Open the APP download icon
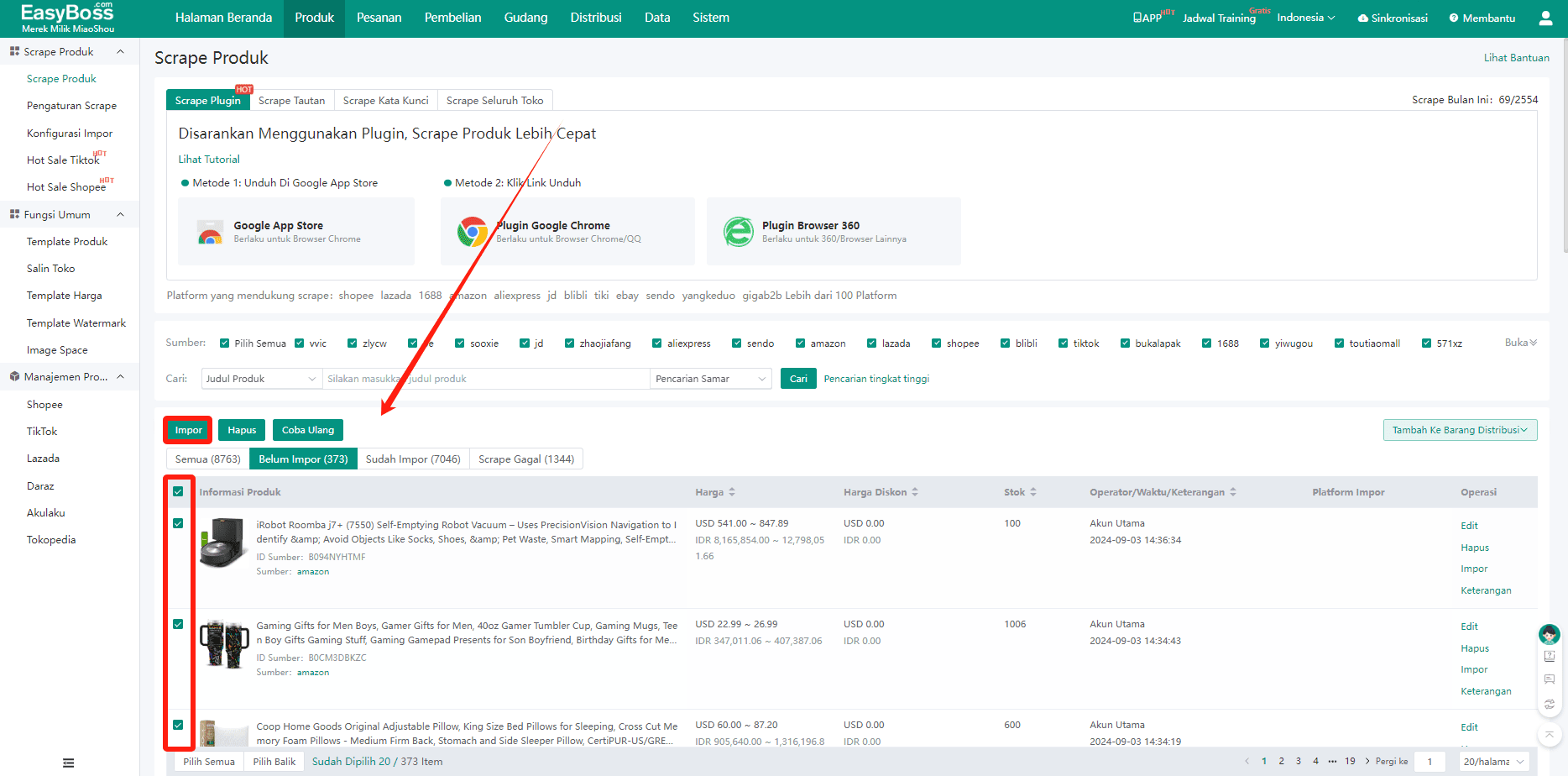This screenshot has width=1568, height=776. click(1137, 18)
